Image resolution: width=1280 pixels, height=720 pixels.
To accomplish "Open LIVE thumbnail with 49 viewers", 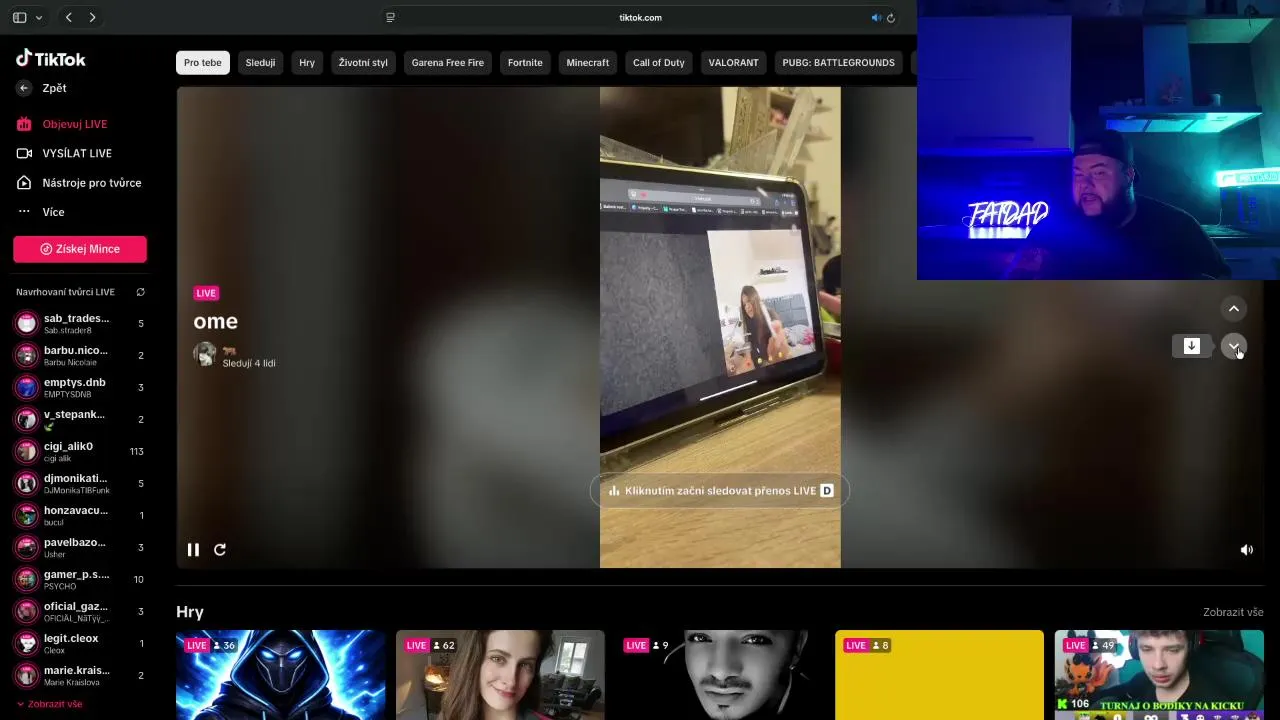I will pos(1159,675).
